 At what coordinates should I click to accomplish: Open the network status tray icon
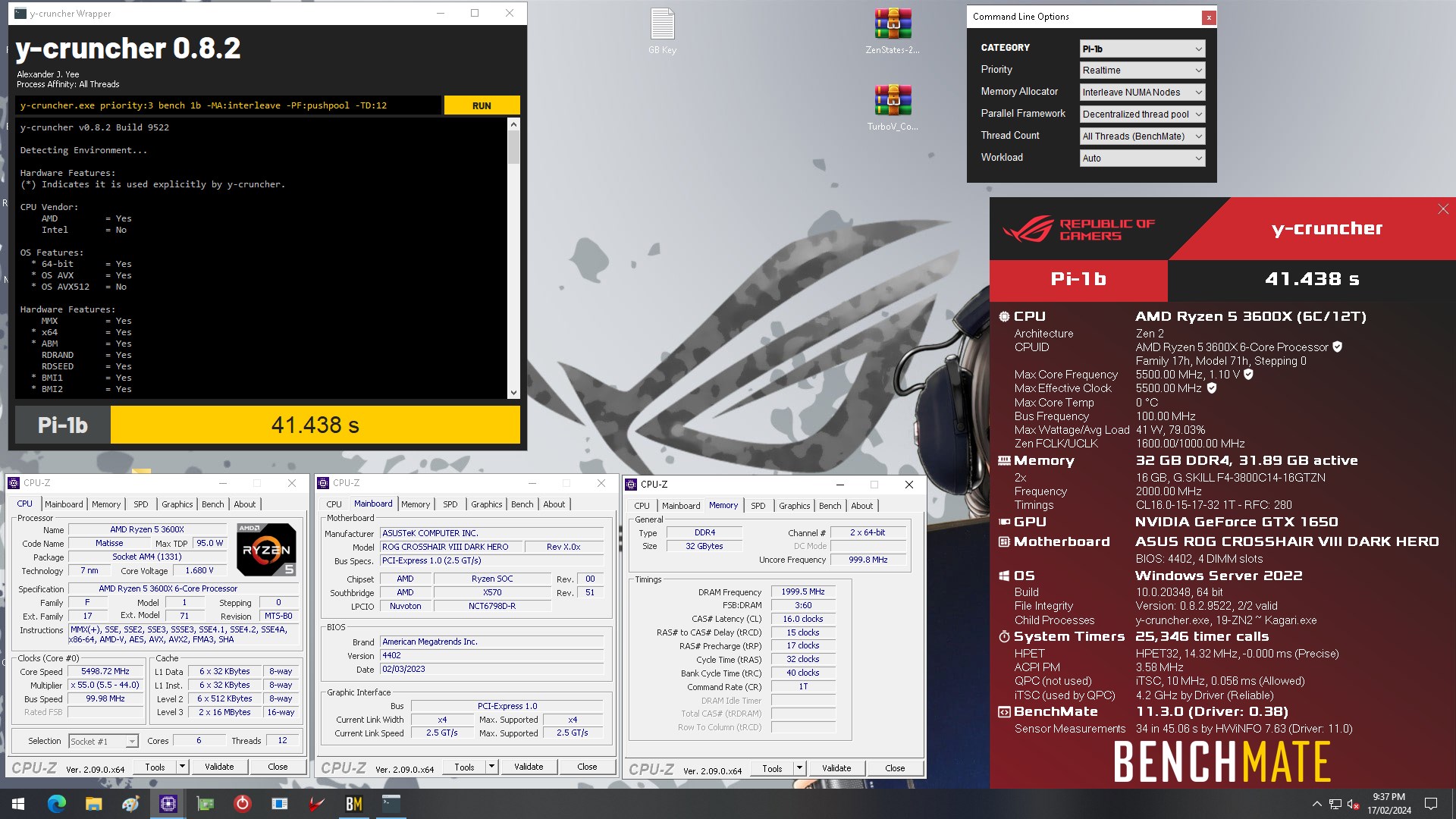pyautogui.click(x=1335, y=804)
